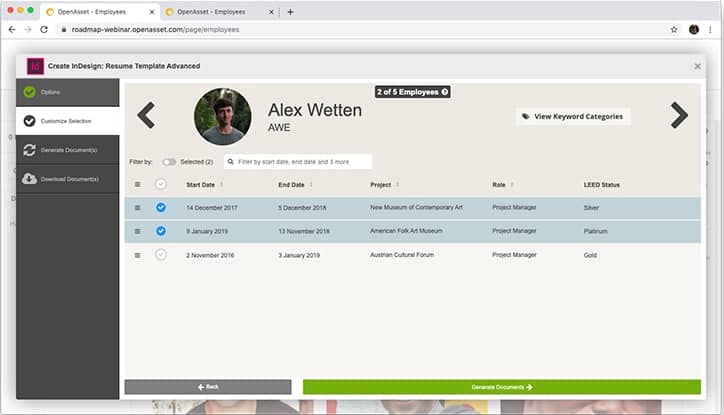The image size is (724, 415).
Task: Open the Customize Selection step
Action: (67, 121)
